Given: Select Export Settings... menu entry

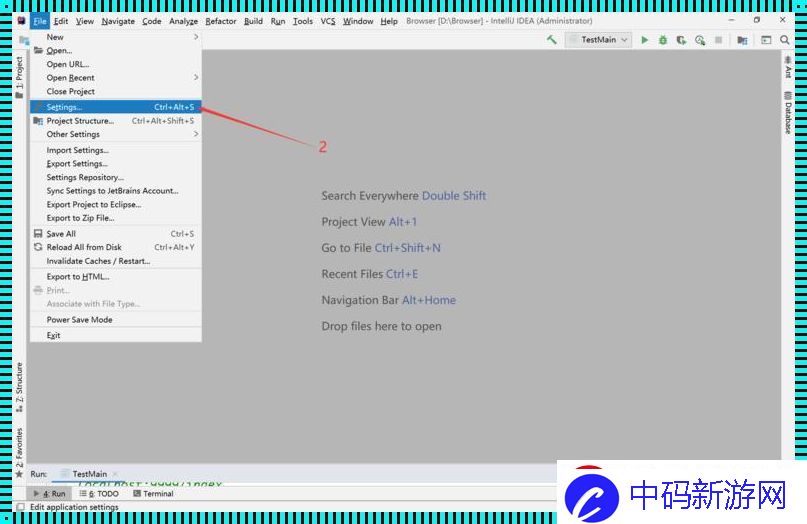Looking at the screenshot, I should (x=116, y=164).
